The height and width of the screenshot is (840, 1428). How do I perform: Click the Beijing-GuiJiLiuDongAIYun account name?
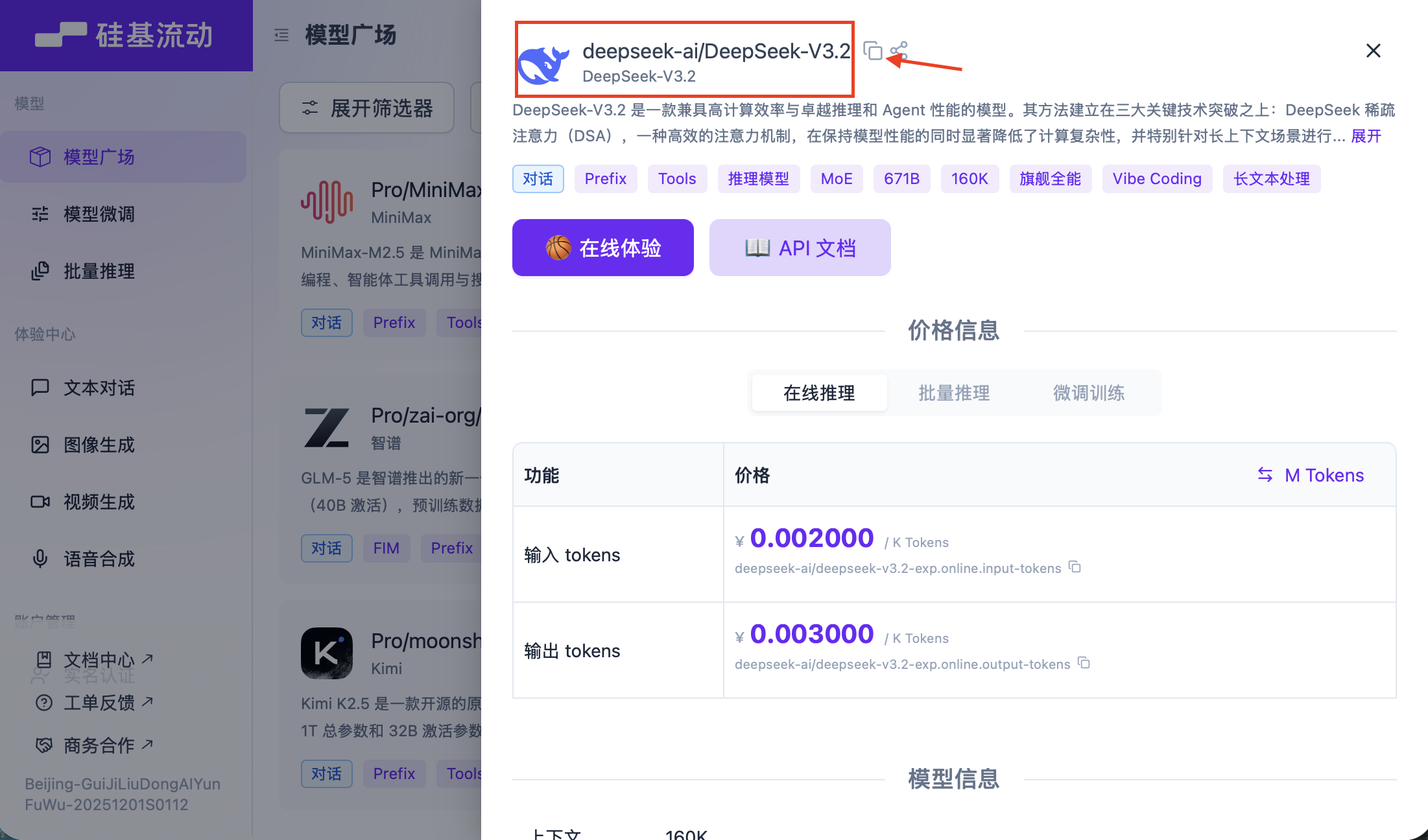coord(123,794)
